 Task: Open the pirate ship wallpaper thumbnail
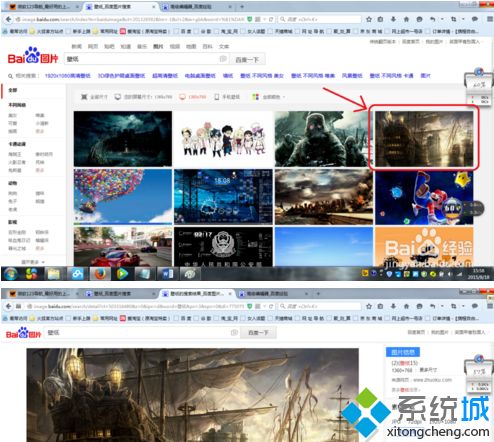tap(424, 139)
